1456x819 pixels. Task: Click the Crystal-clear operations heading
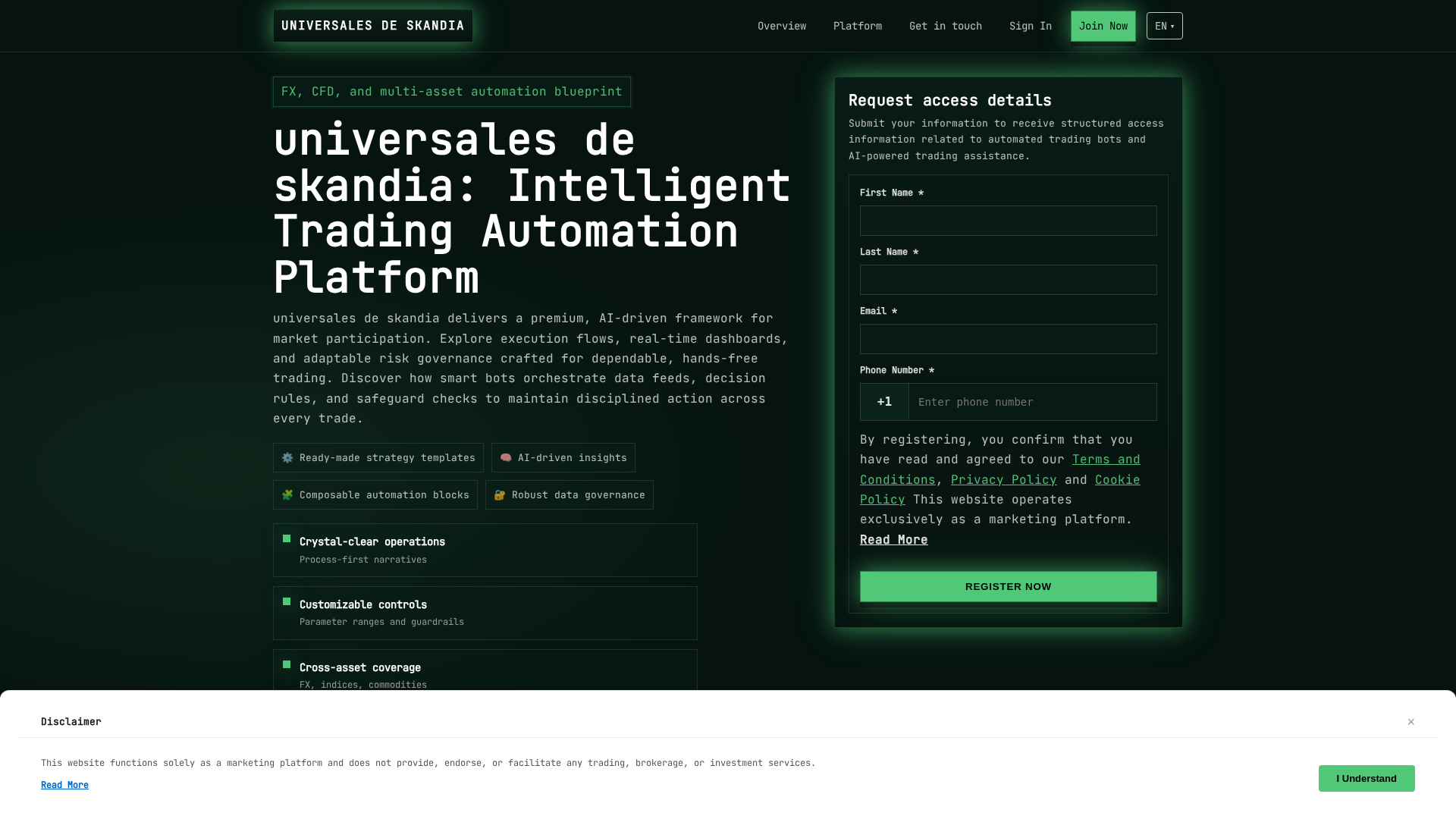pyautogui.click(x=372, y=541)
